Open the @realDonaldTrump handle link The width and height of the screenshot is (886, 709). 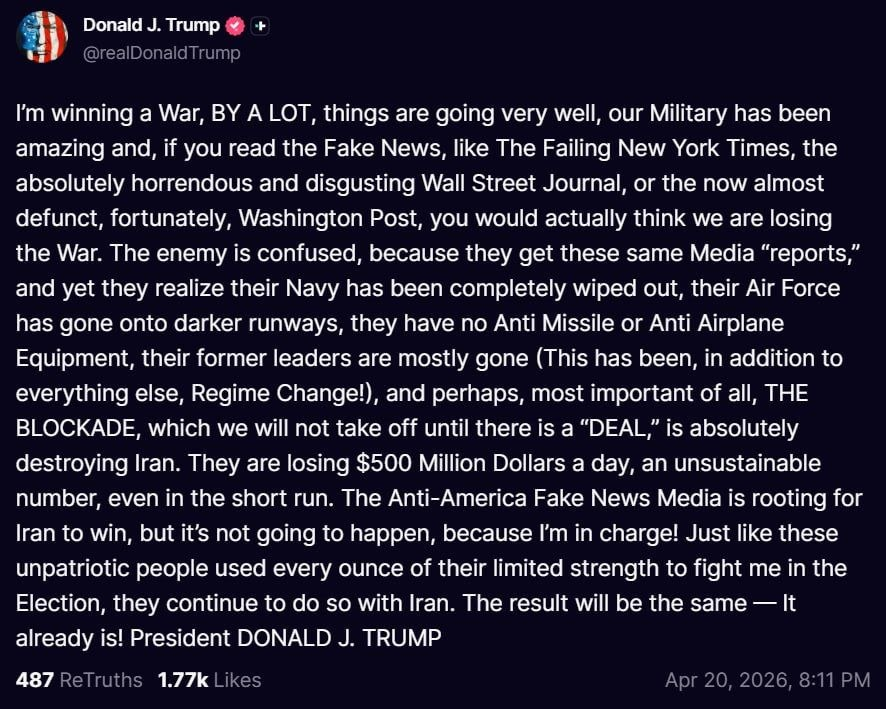click(x=161, y=53)
